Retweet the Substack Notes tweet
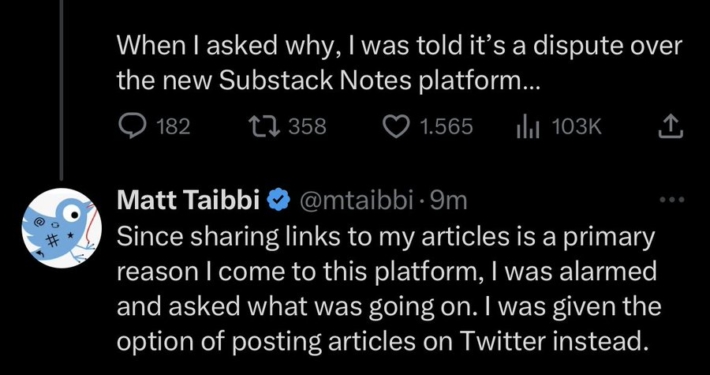This screenshot has width=710, height=375. [x=265, y=127]
